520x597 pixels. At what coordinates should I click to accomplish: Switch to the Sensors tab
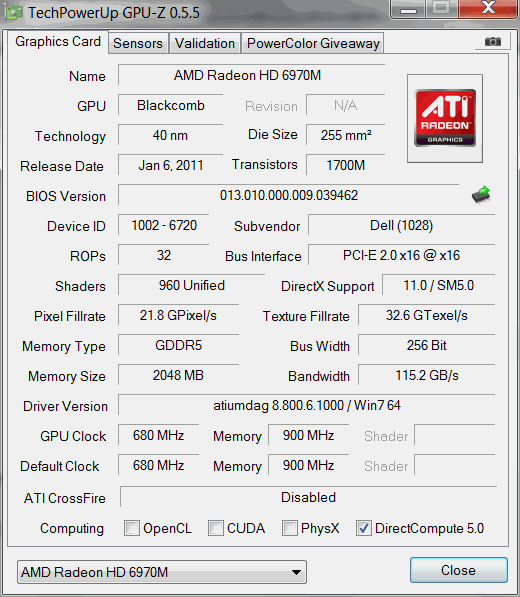click(138, 43)
